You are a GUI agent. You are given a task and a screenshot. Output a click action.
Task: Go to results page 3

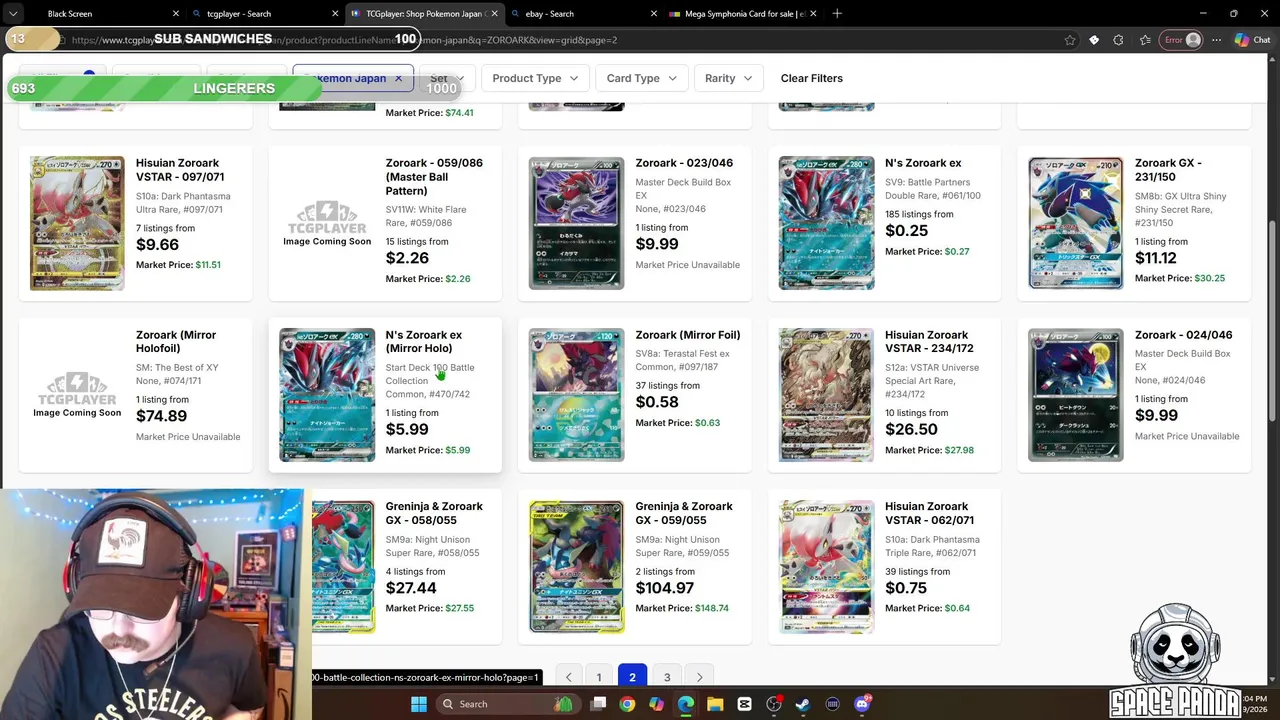(x=667, y=677)
